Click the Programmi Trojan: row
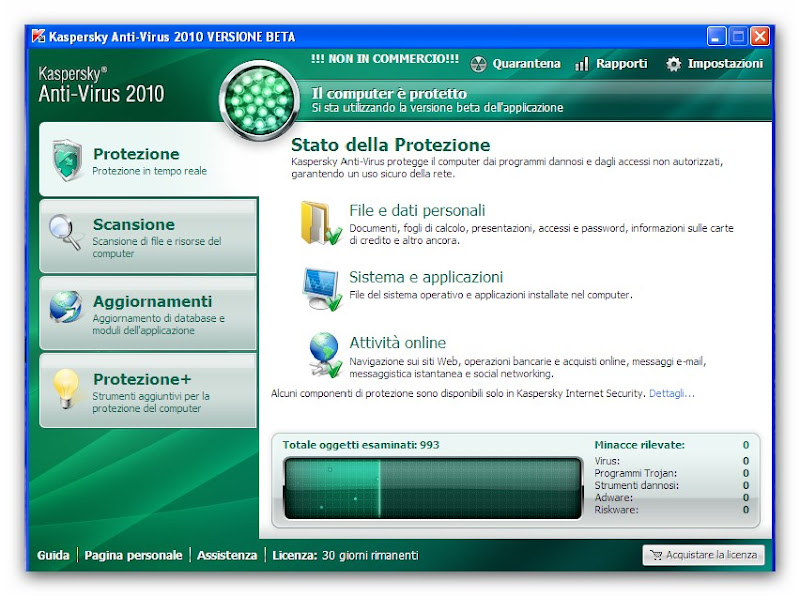Screen dimensions: 800x596 click(671, 473)
